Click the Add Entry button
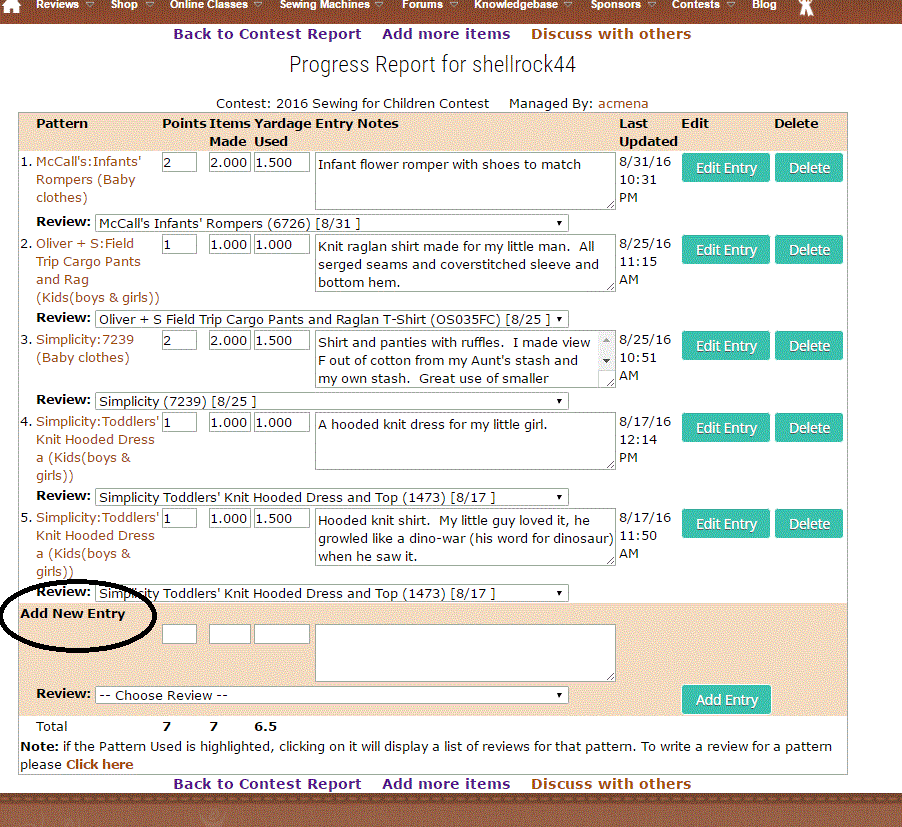902x827 pixels. 727,700
